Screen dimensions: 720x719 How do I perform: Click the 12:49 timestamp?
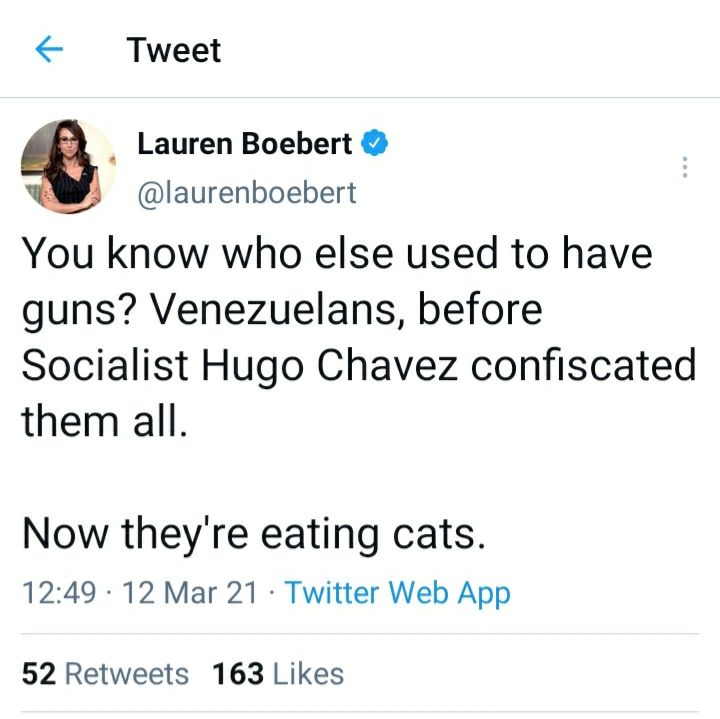[60, 592]
